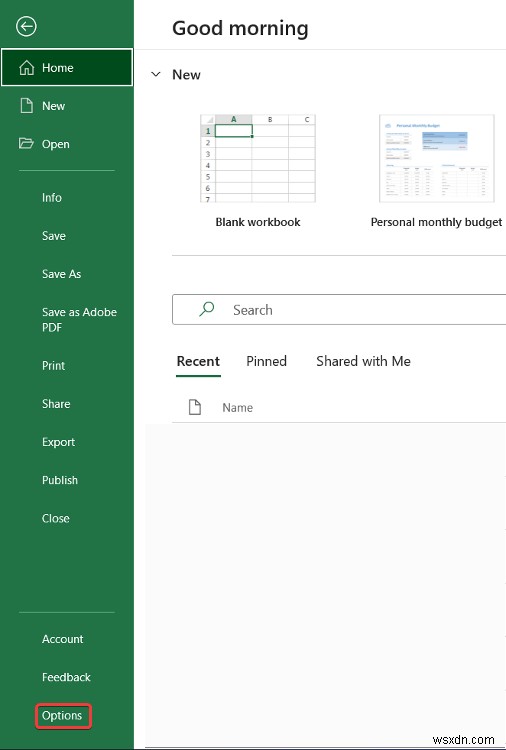Create a Blank workbook from its thumbnail
Screen dimensions: 506x750
pyautogui.click(x=258, y=158)
